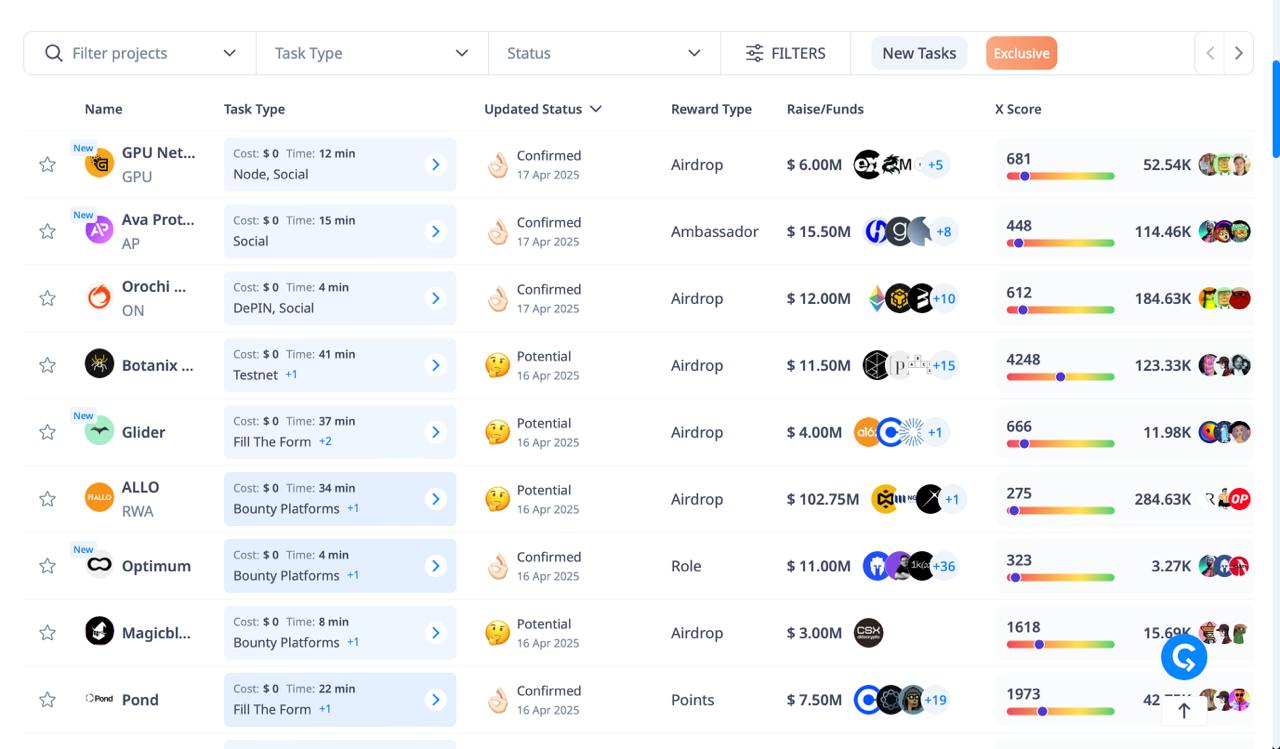Click Potential thinking emoji for Botanix

click(498, 366)
